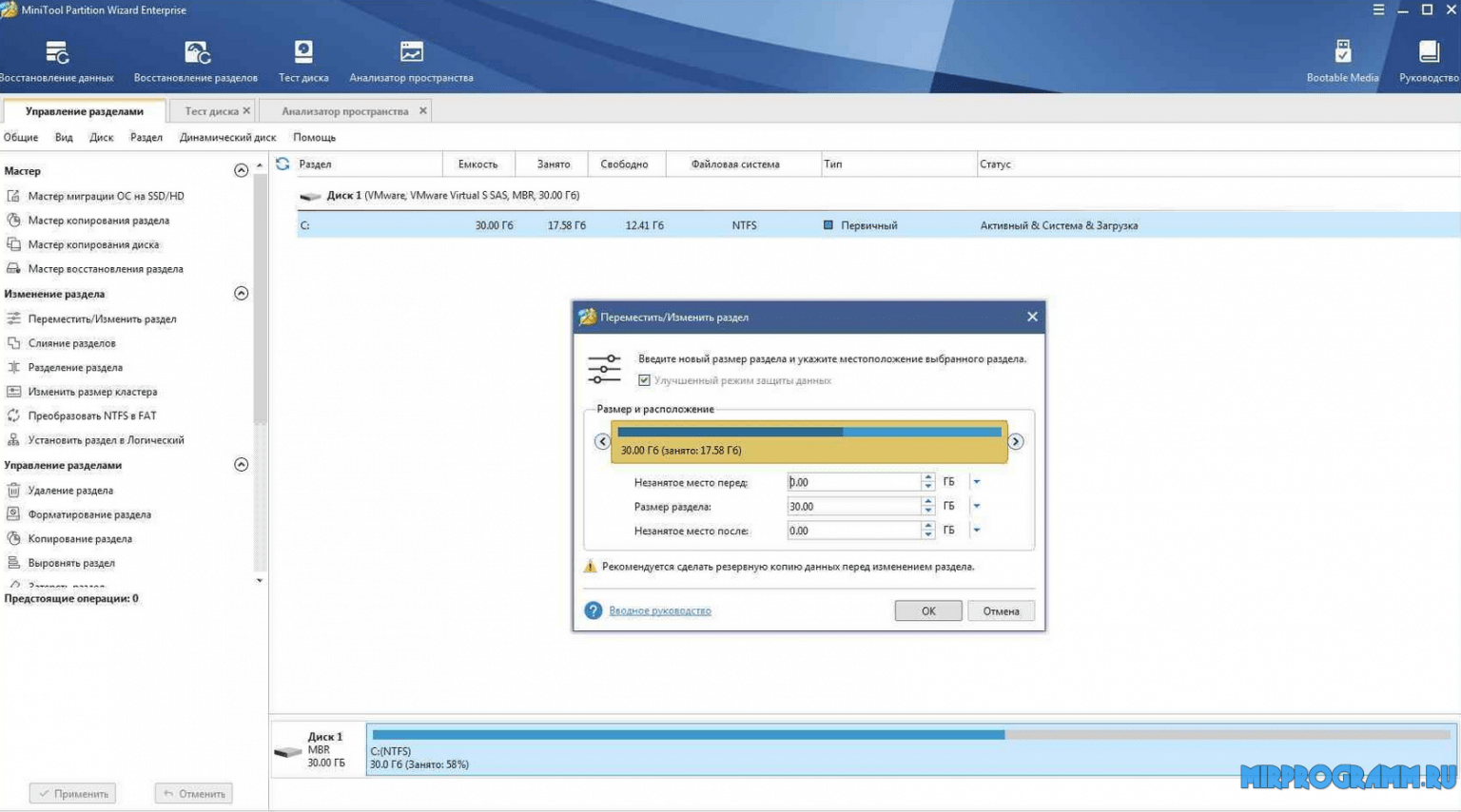Open the Восстановление разделов tool
Viewport: 1461px width, 812px height.
(196, 62)
